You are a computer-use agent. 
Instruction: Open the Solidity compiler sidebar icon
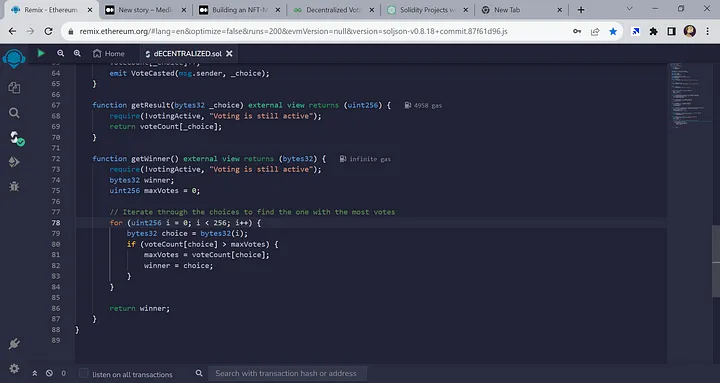click(16, 138)
